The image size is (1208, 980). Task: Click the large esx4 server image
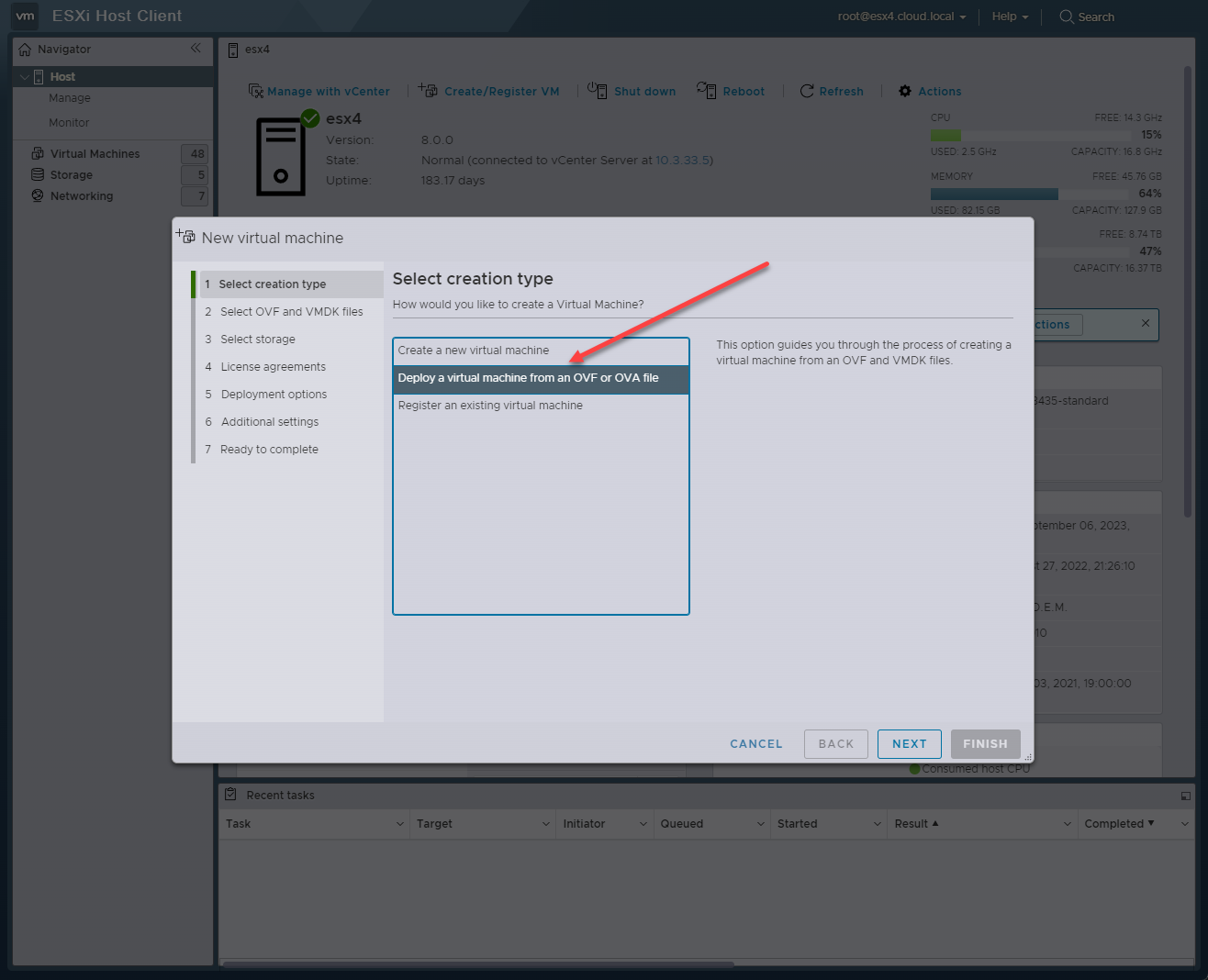pos(281,156)
